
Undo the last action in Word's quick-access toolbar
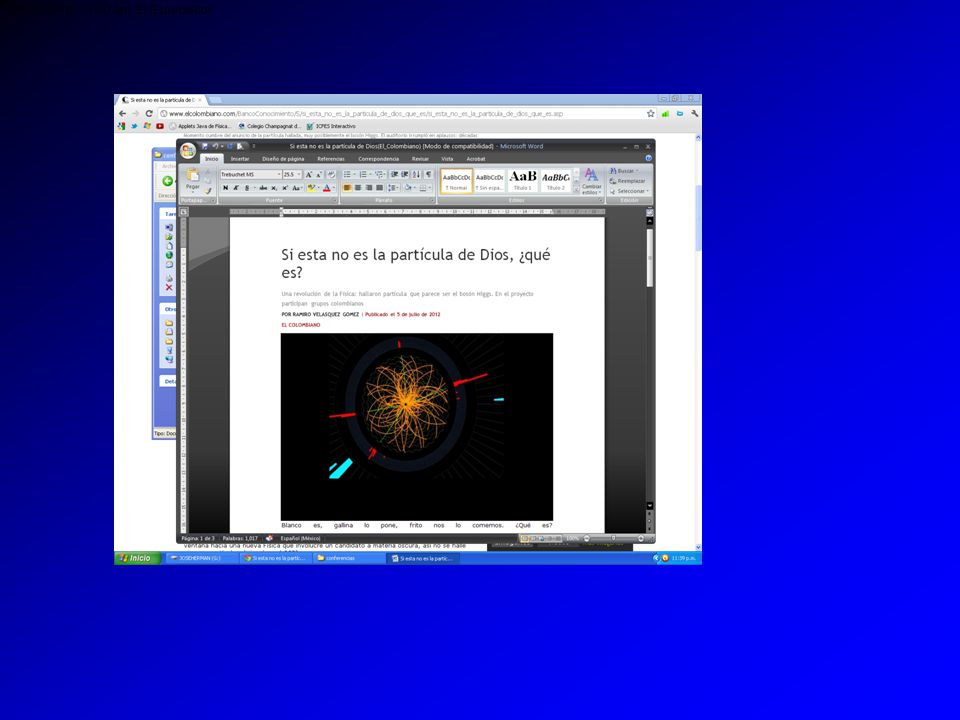(x=215, y=146)
